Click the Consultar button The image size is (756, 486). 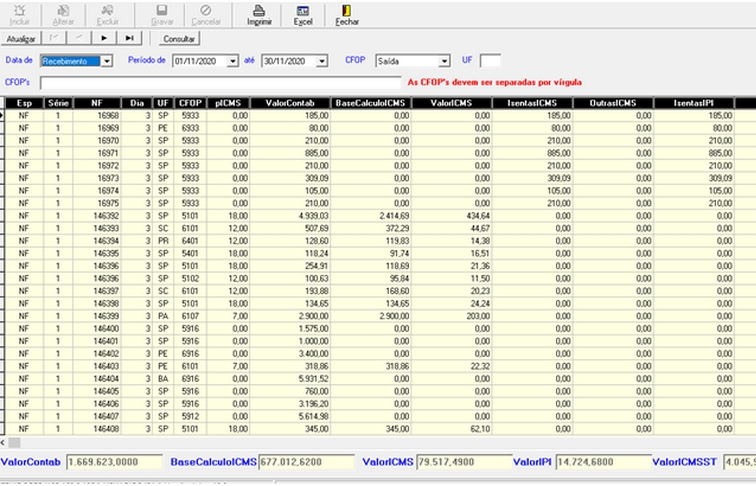179,39
